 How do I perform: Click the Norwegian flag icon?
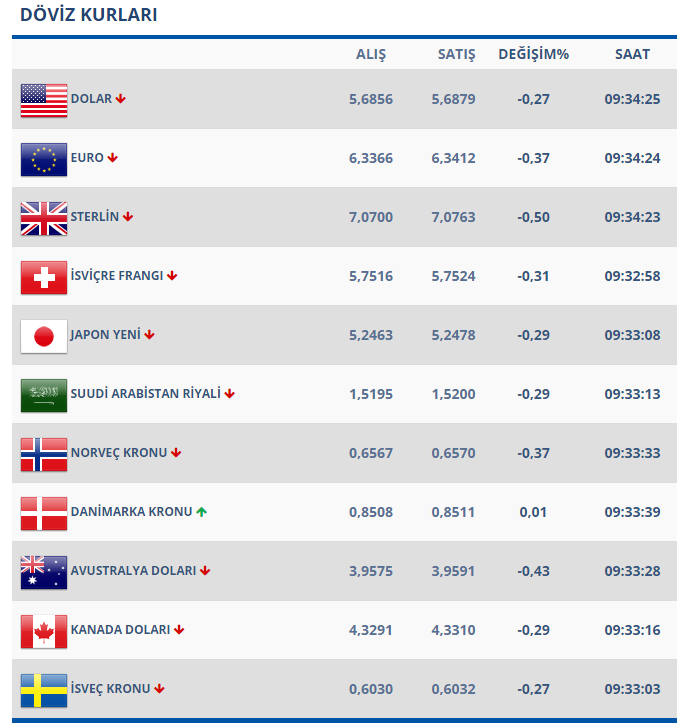[x=44, y=454]
